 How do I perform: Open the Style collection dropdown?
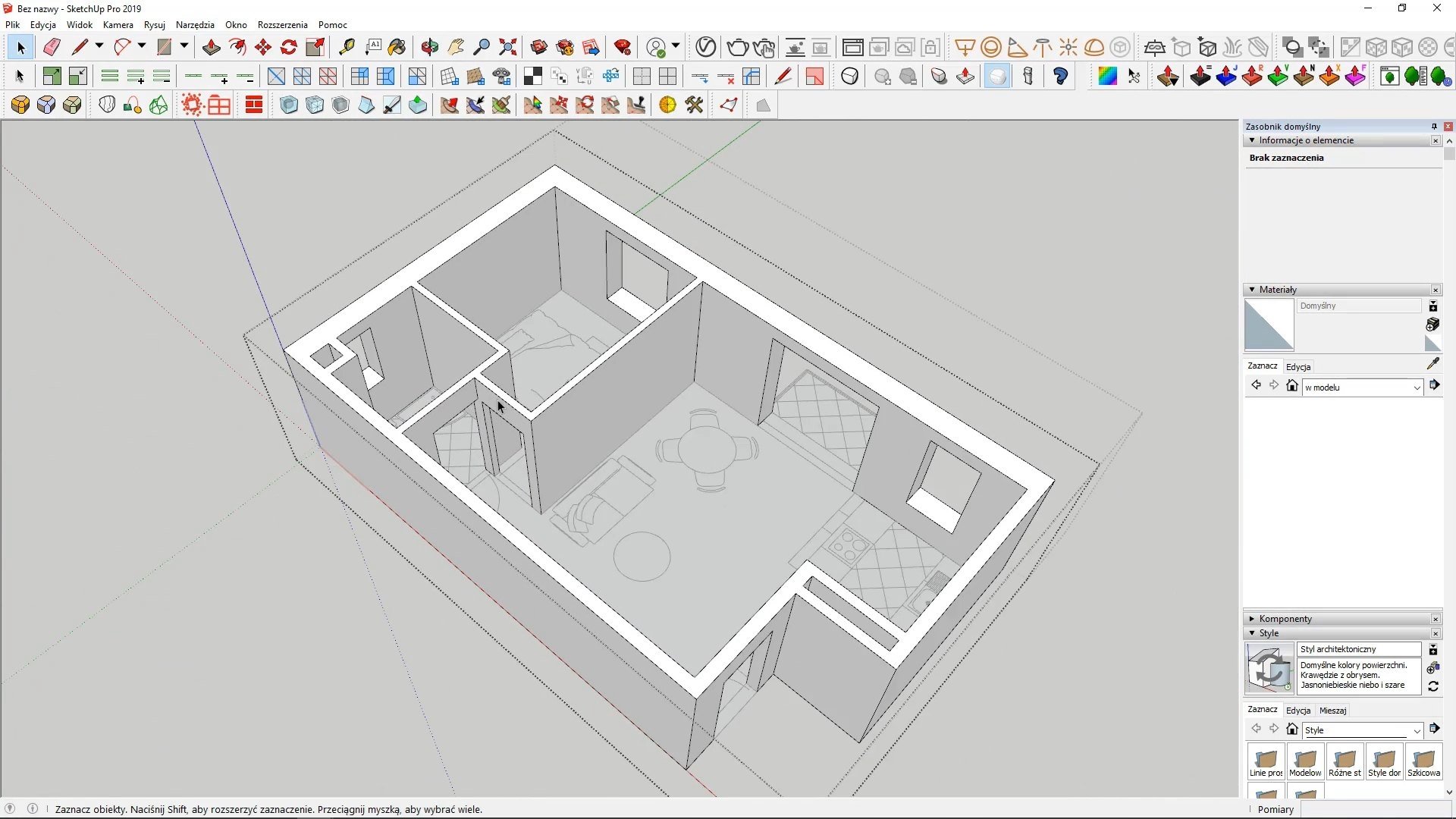1416,730
